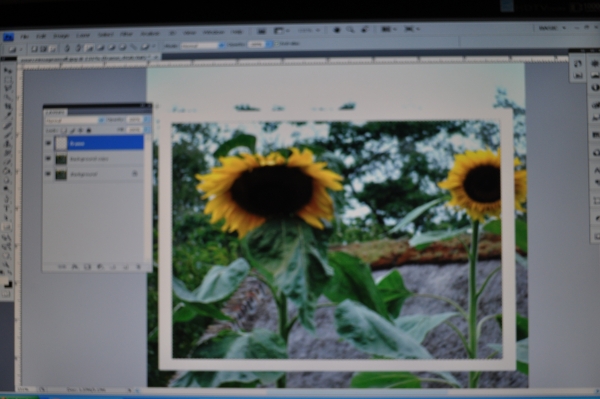
Task: Hide the frame layer with eye icon
Action: [x=48, y=143]
